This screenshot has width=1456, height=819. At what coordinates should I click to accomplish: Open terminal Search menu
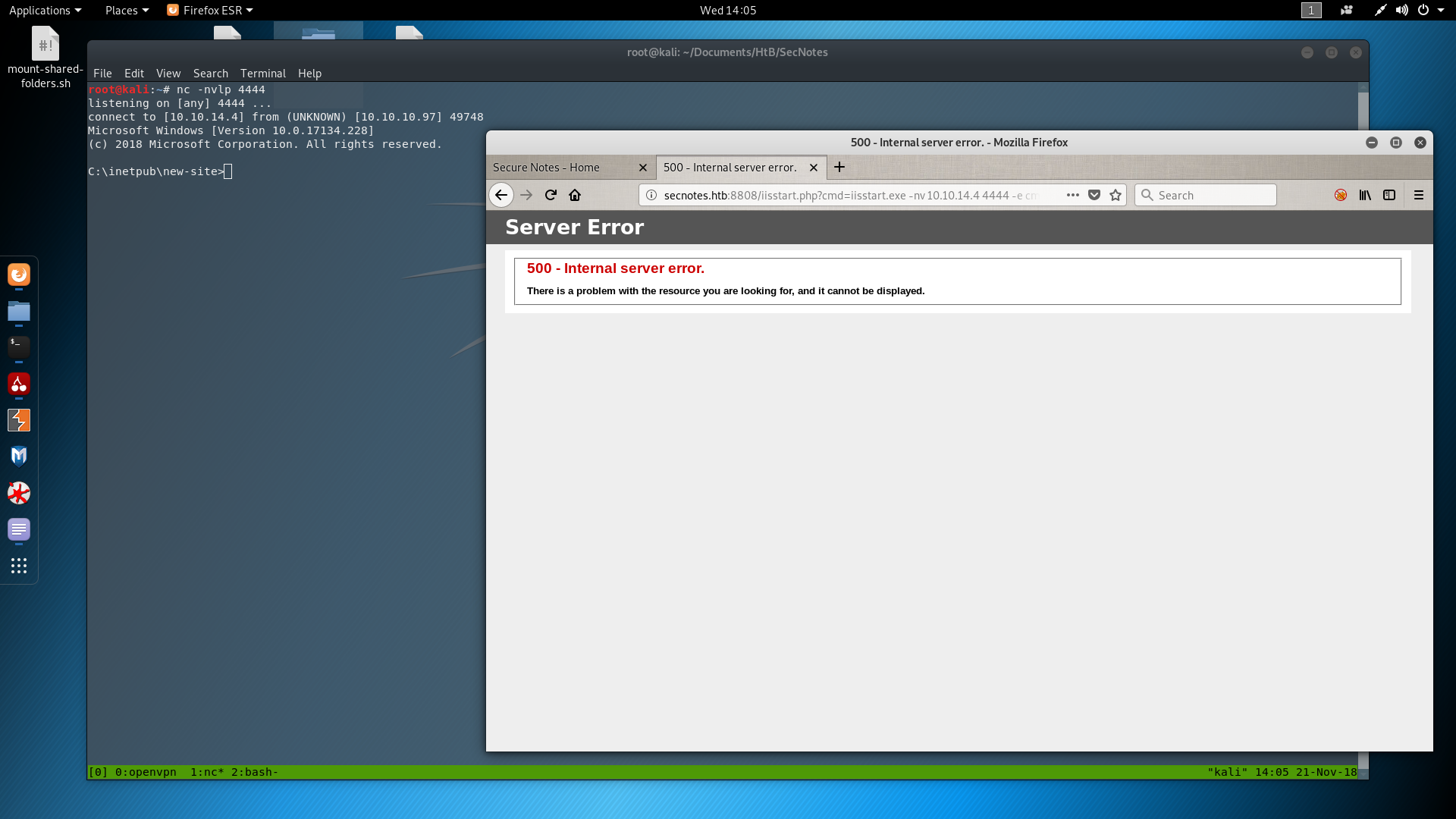tap(211, 74)
